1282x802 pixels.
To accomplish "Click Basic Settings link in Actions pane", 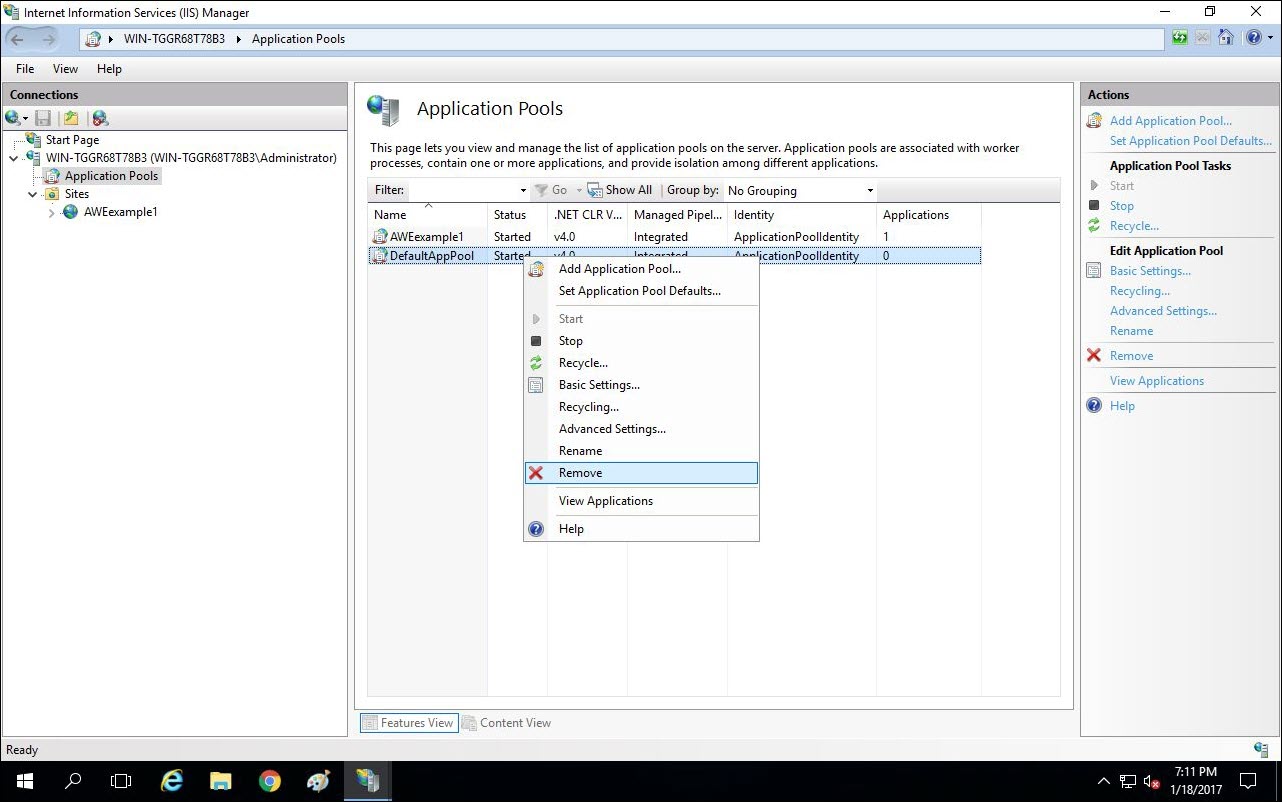I will [1150, 271].
